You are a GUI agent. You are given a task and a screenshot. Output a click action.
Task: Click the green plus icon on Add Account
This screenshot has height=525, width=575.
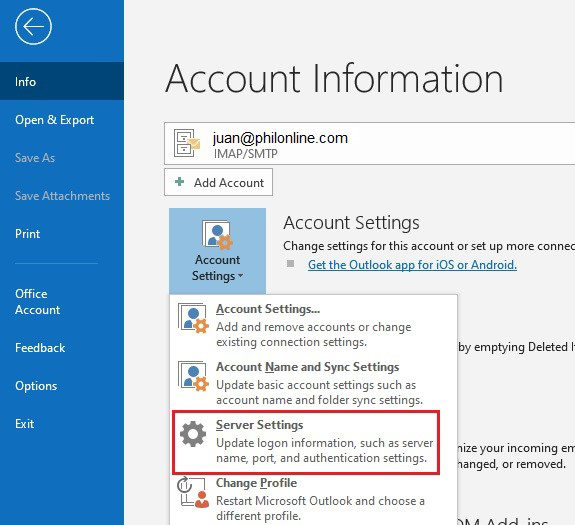click(179, 181)
